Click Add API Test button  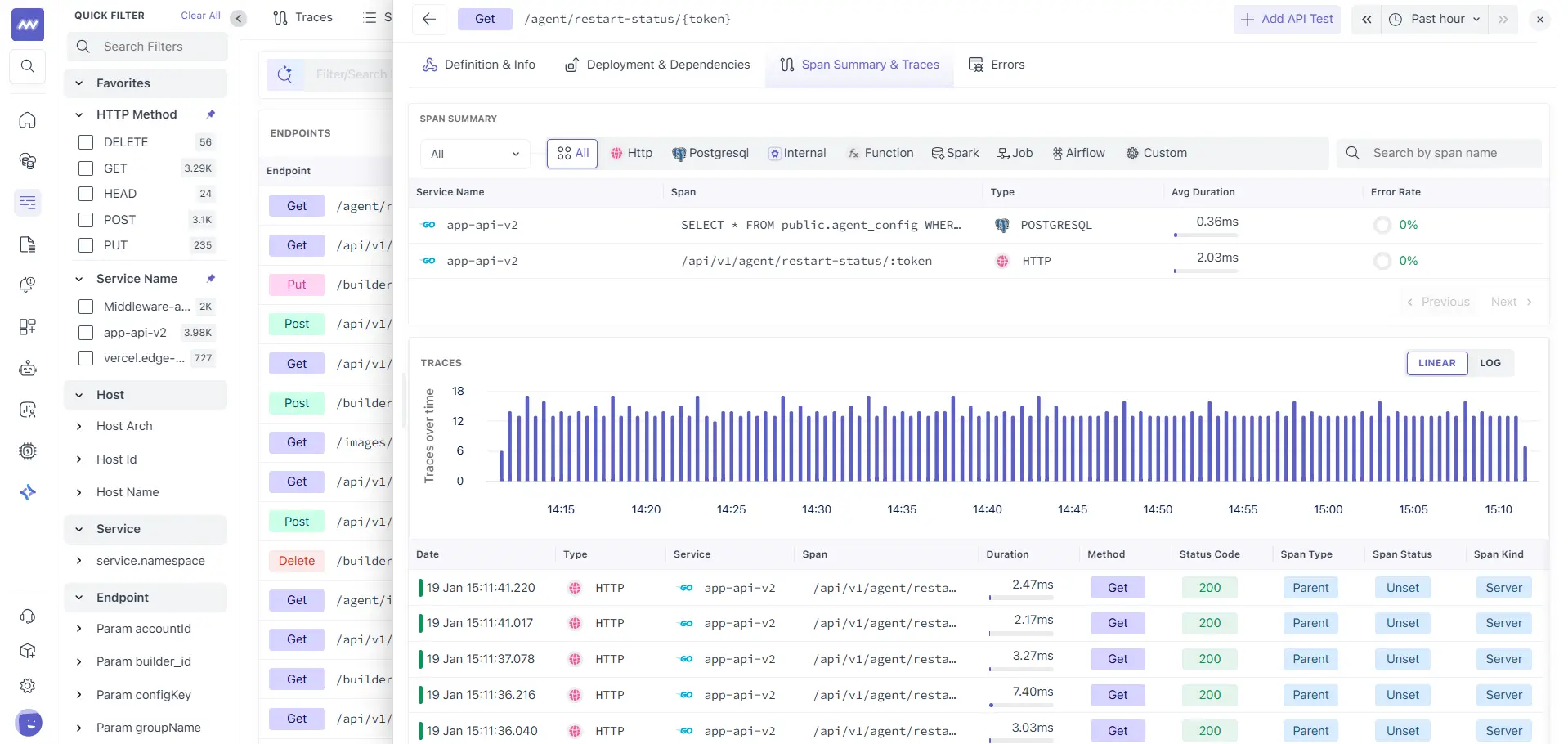point(1287,19)
